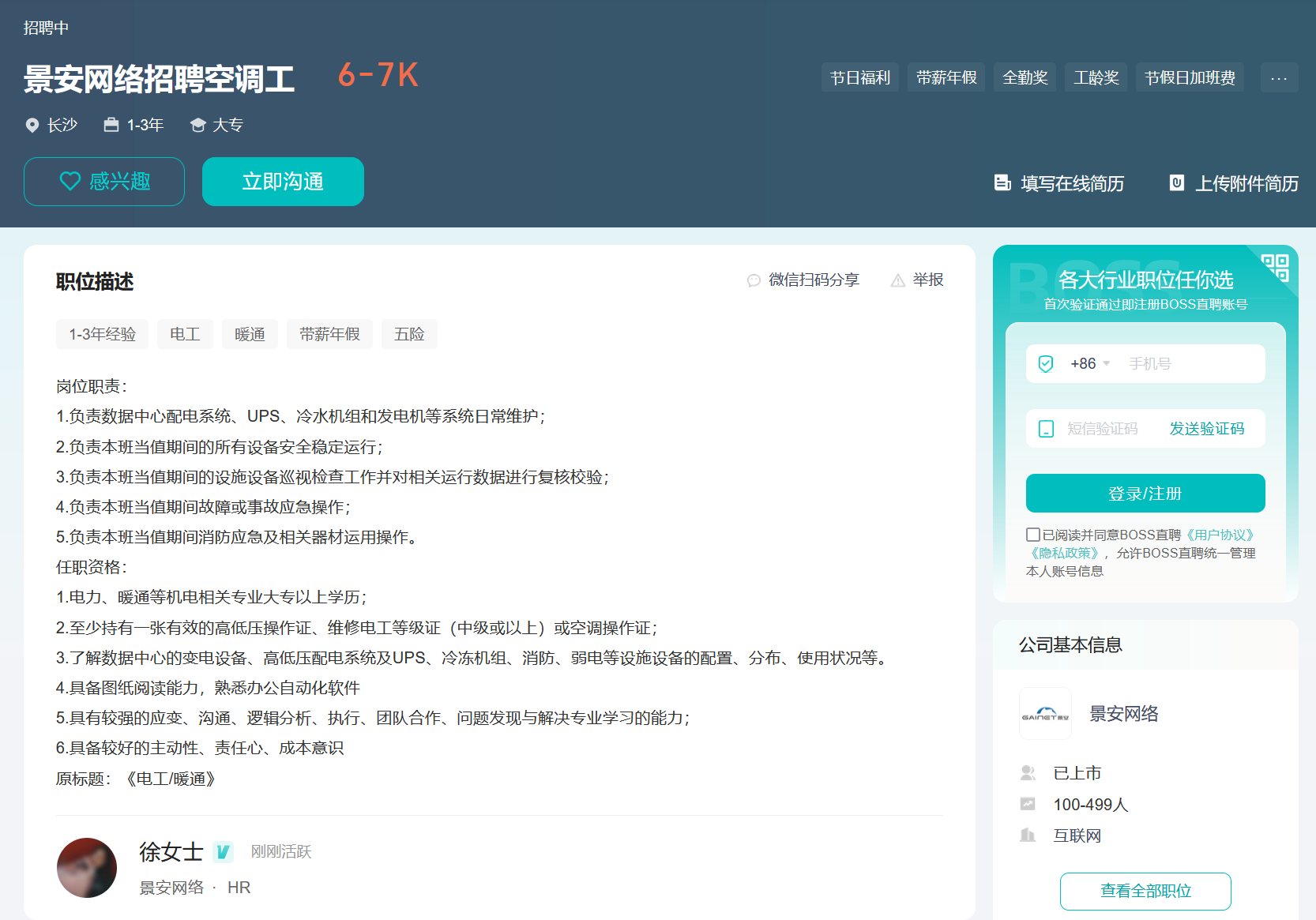Click the GAINET company logo

1045,713
